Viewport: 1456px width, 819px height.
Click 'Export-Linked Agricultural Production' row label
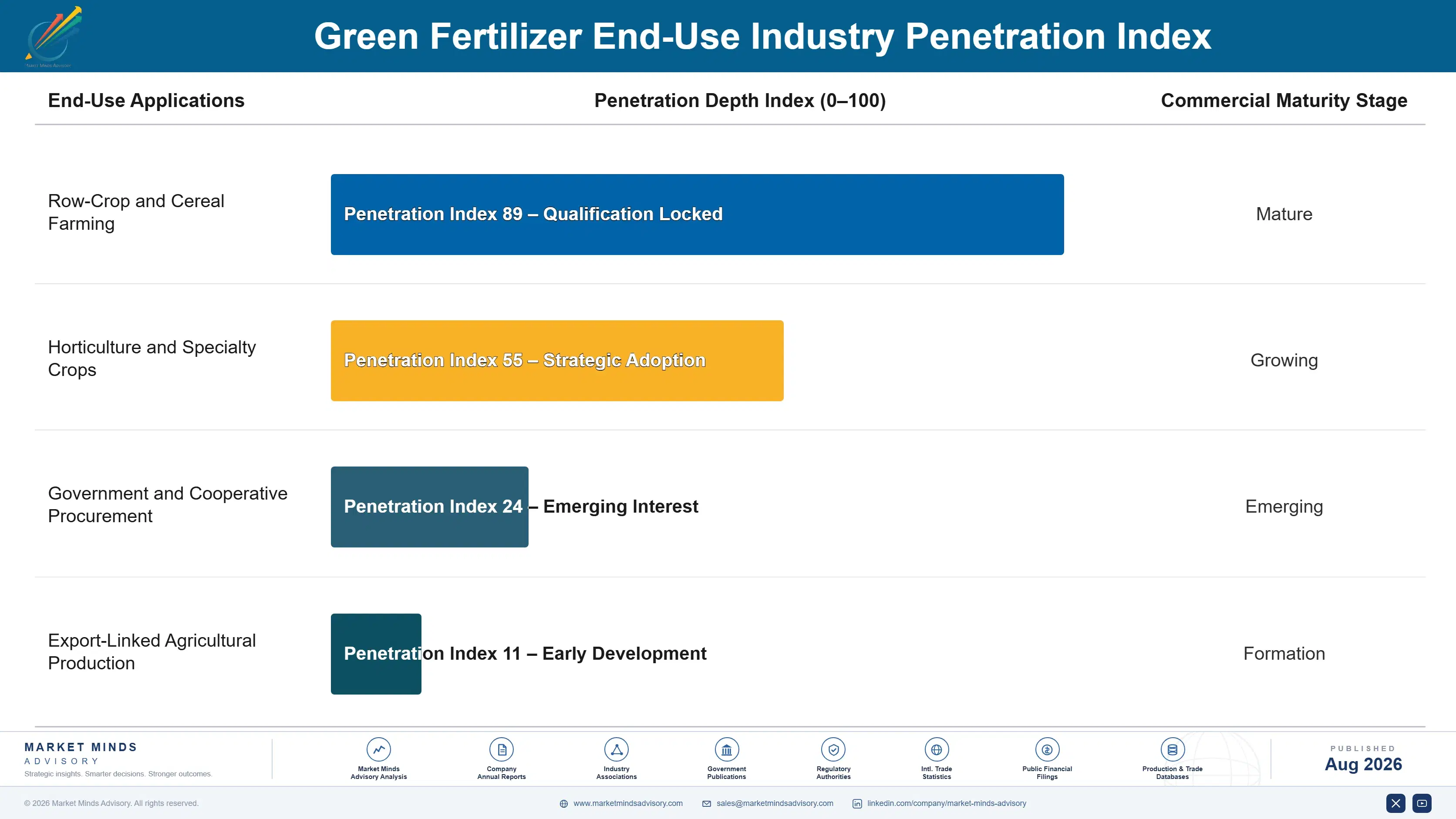click(x=152, y=651)
